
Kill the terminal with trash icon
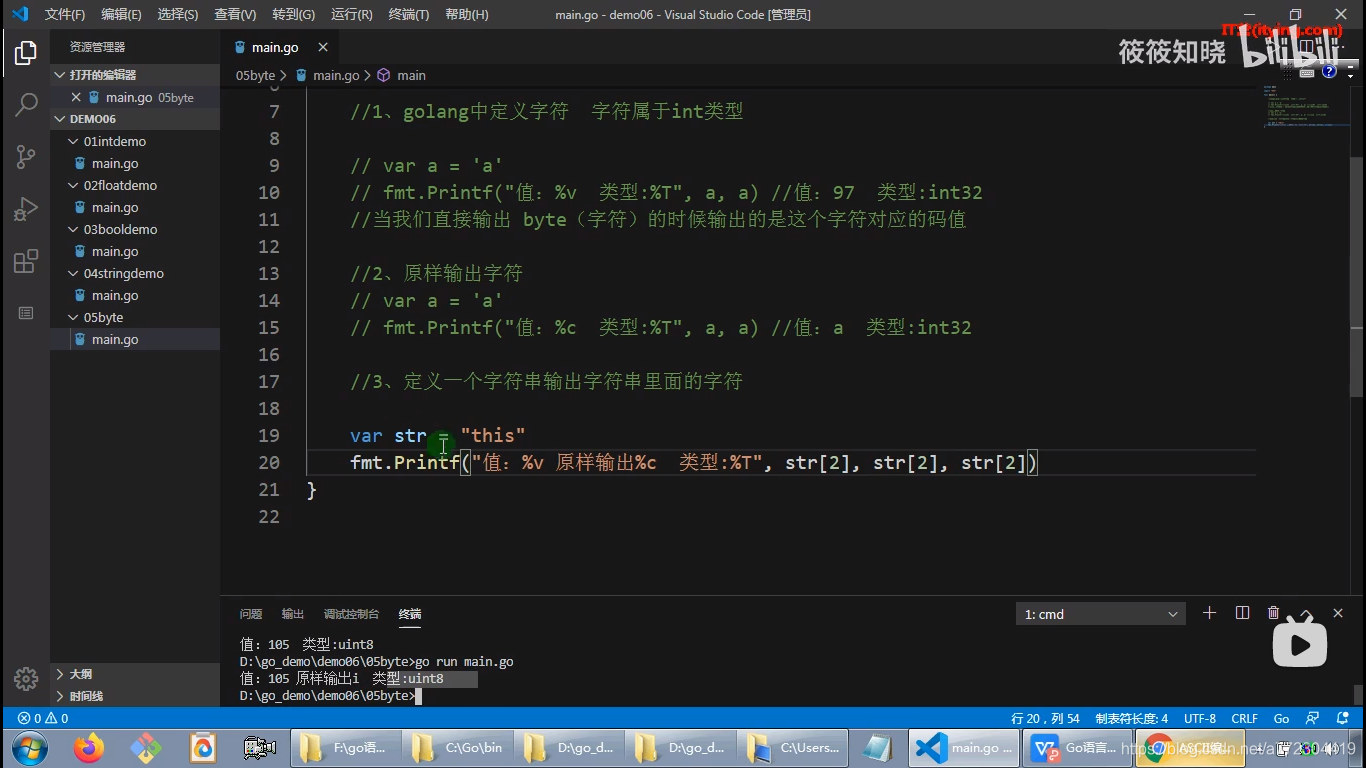pos(1273,613)
